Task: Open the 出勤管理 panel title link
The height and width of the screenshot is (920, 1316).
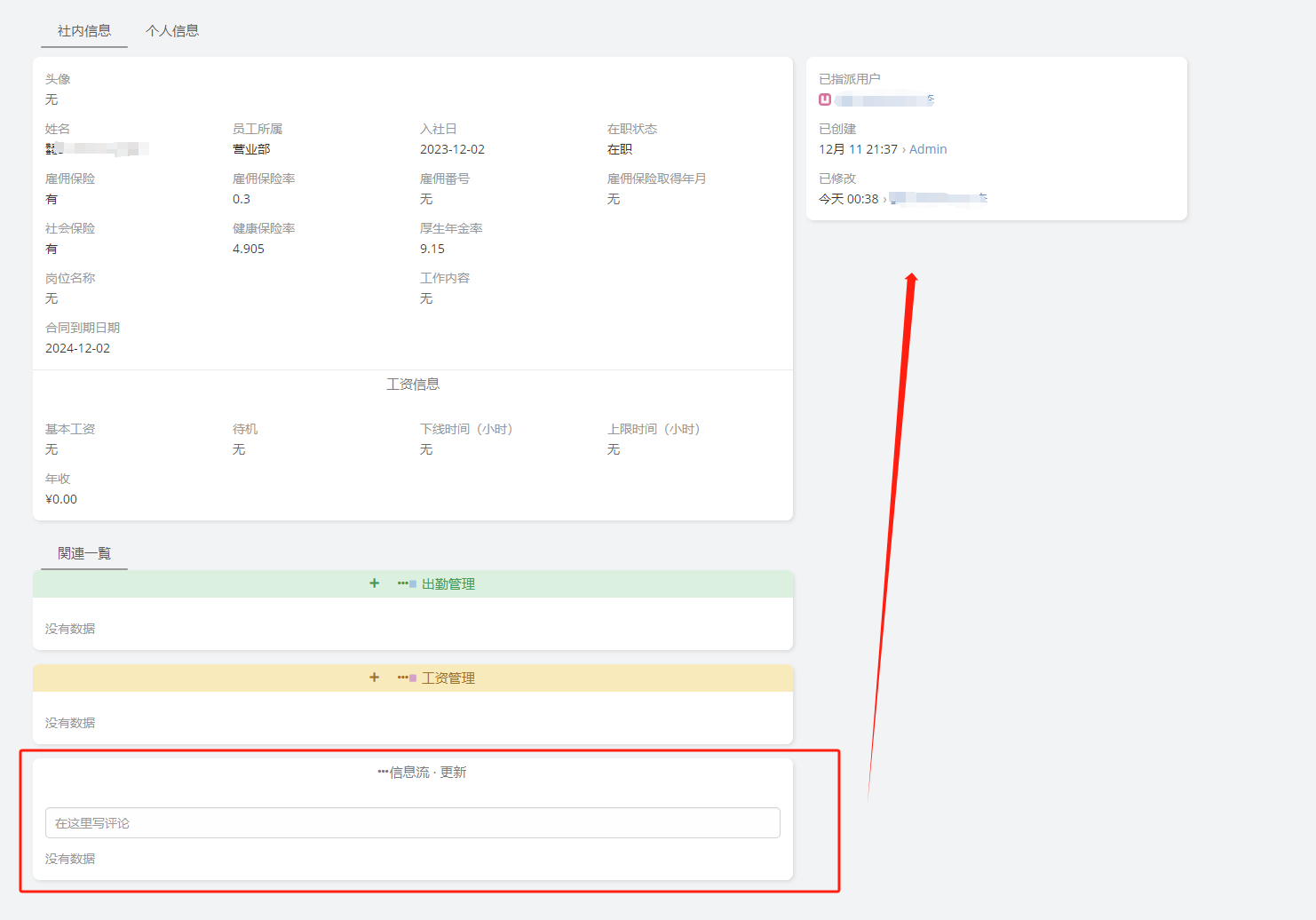Action: click(x=448, y=583)
